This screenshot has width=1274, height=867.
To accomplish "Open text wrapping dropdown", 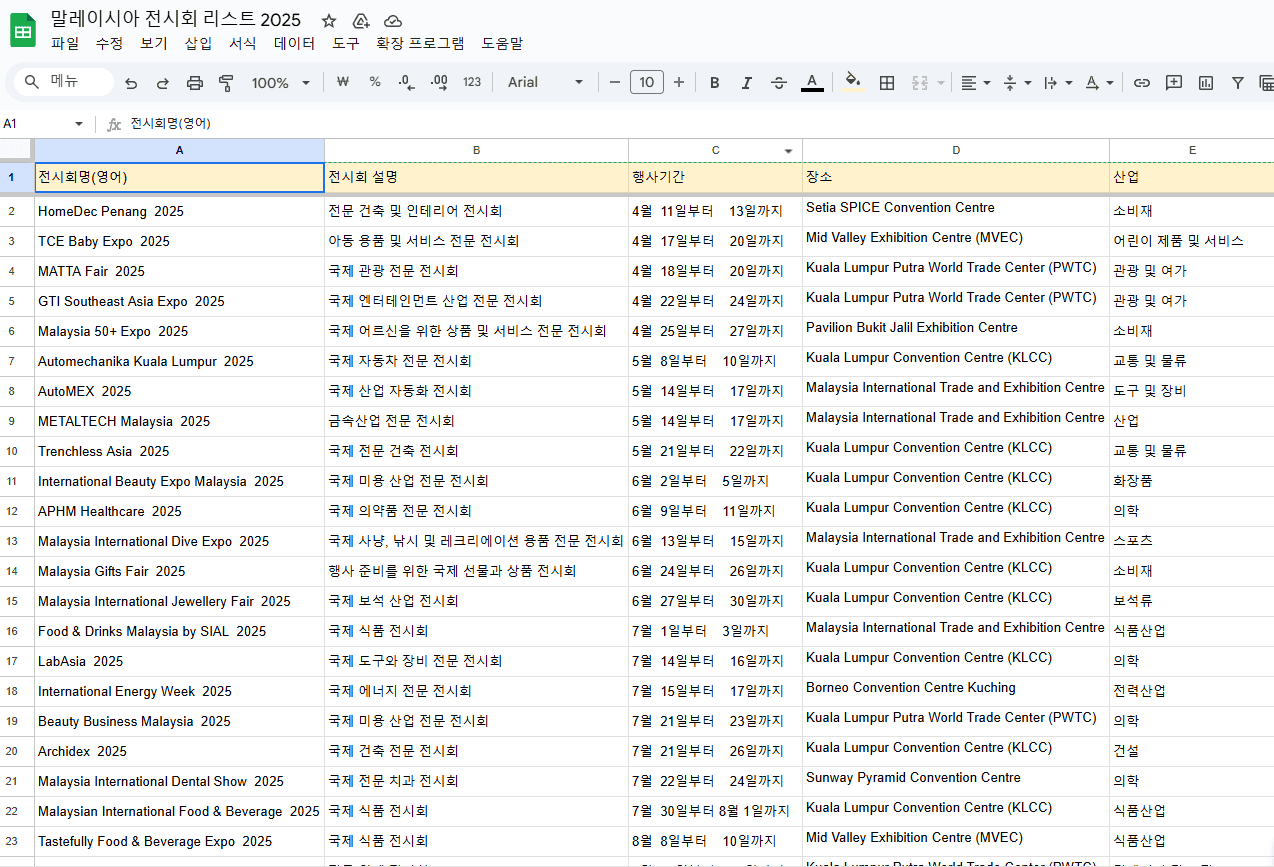I will pyautogui.click(x=1057, y=83).
